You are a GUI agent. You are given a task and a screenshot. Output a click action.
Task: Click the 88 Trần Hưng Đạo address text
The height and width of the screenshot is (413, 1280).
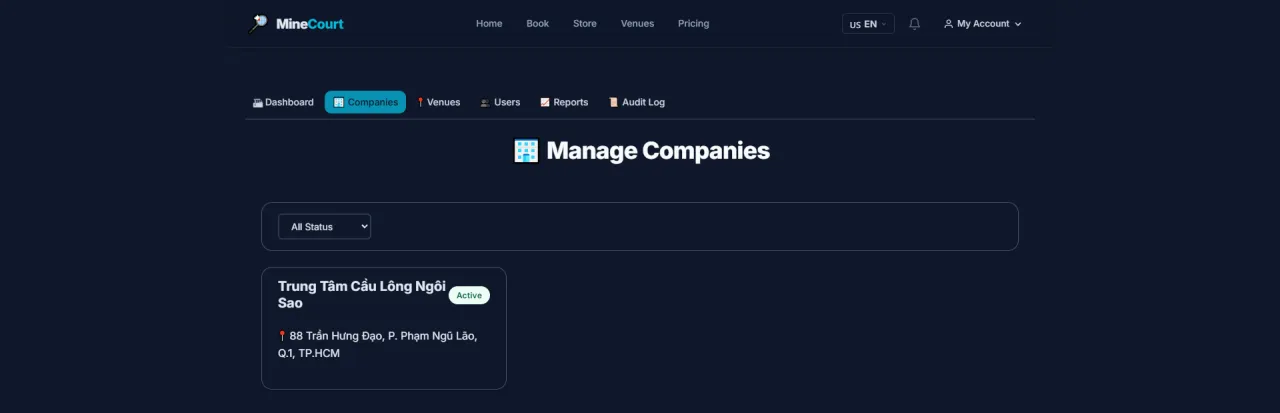coord(378,345)
